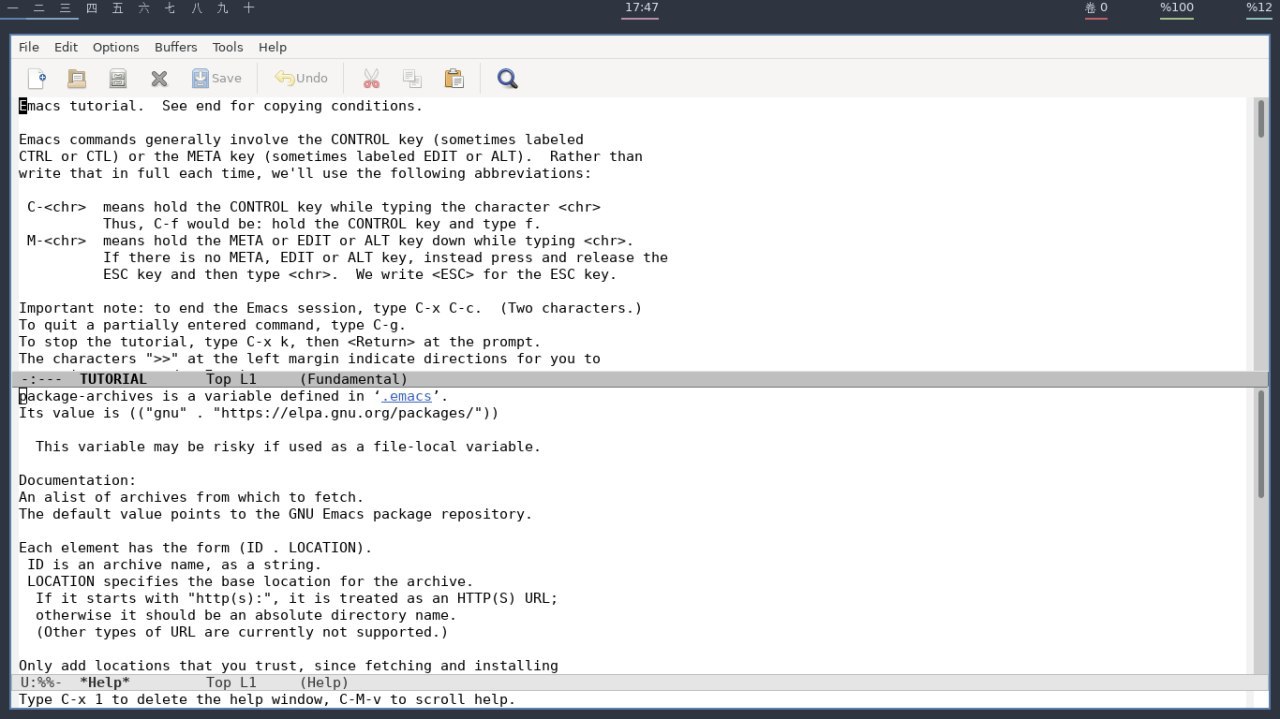Screen dimensions: 1280x719
Task: Open the Help menu
Action: click(272, 47)
